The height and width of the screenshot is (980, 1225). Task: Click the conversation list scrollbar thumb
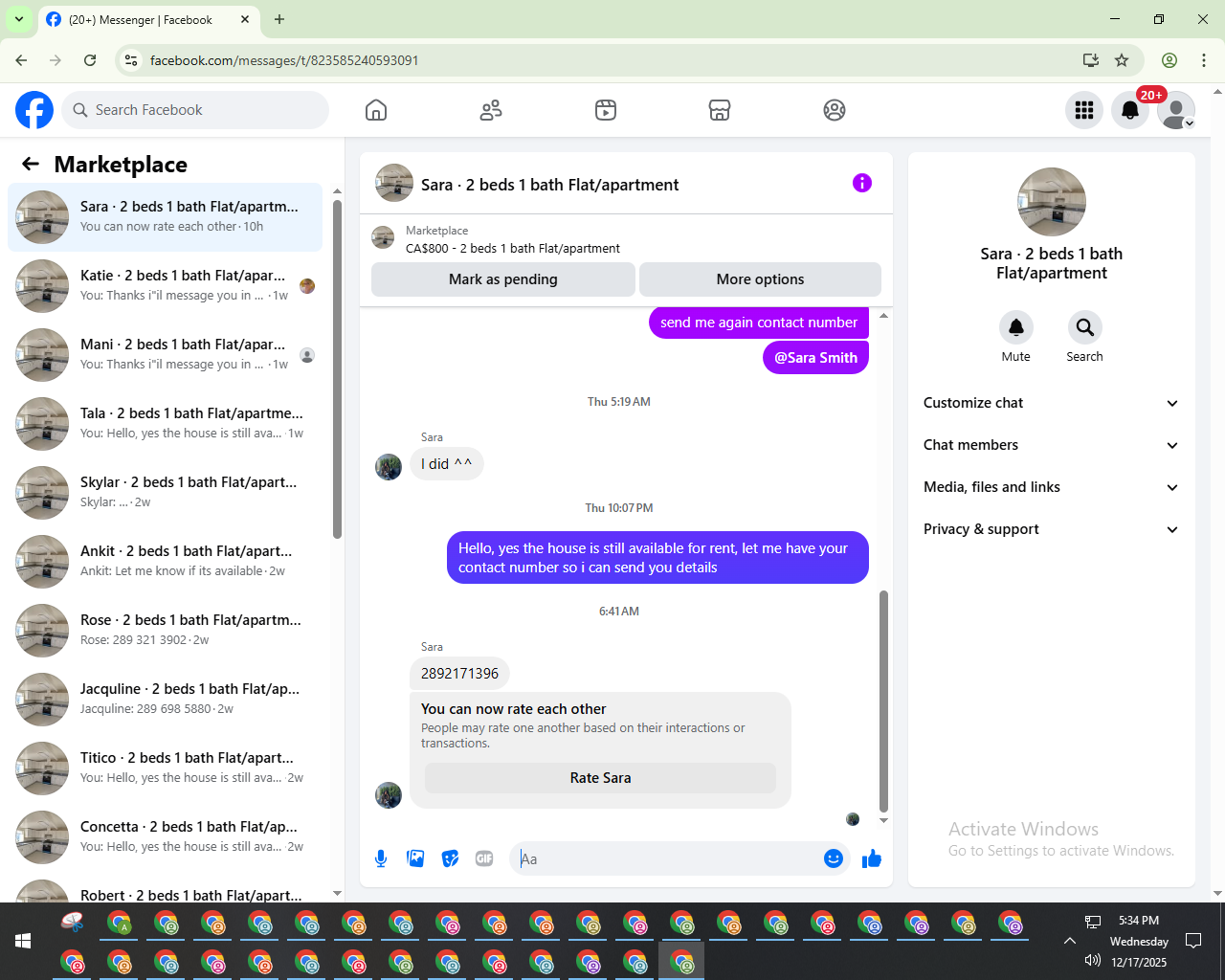point(337,368)
